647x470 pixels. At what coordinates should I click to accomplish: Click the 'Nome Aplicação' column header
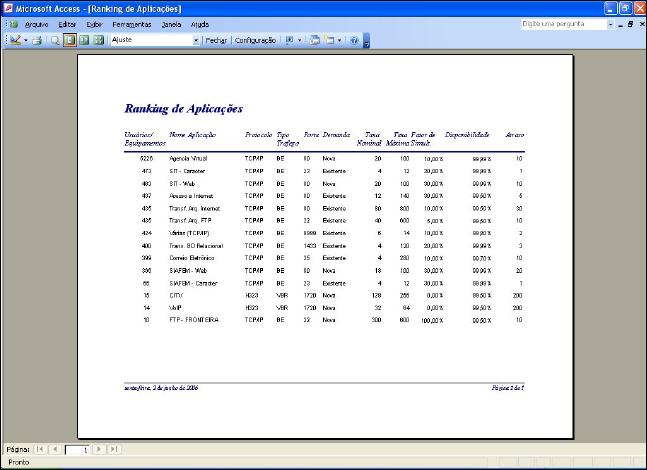click(192, 135)
